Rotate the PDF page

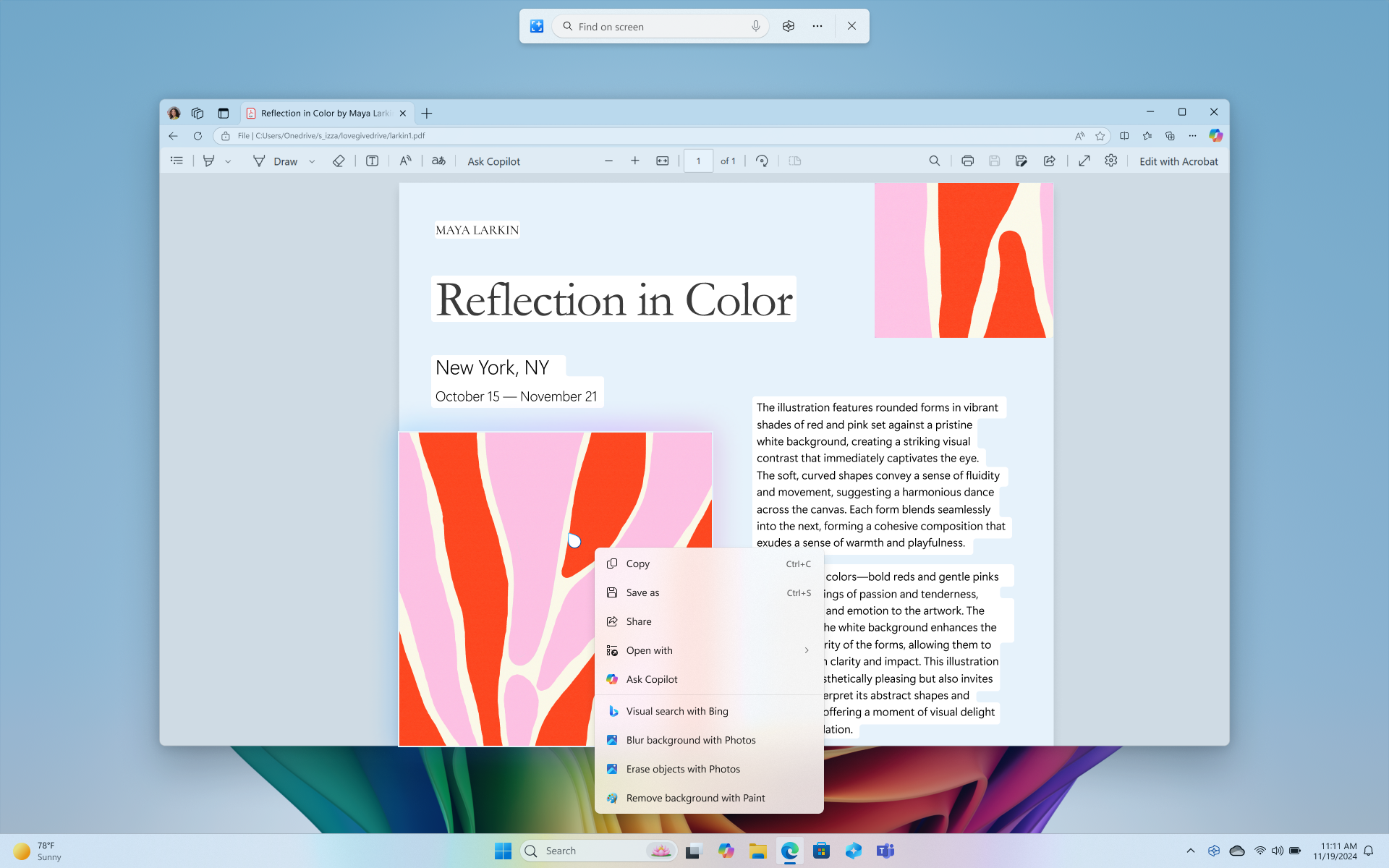tap(762, 161)
